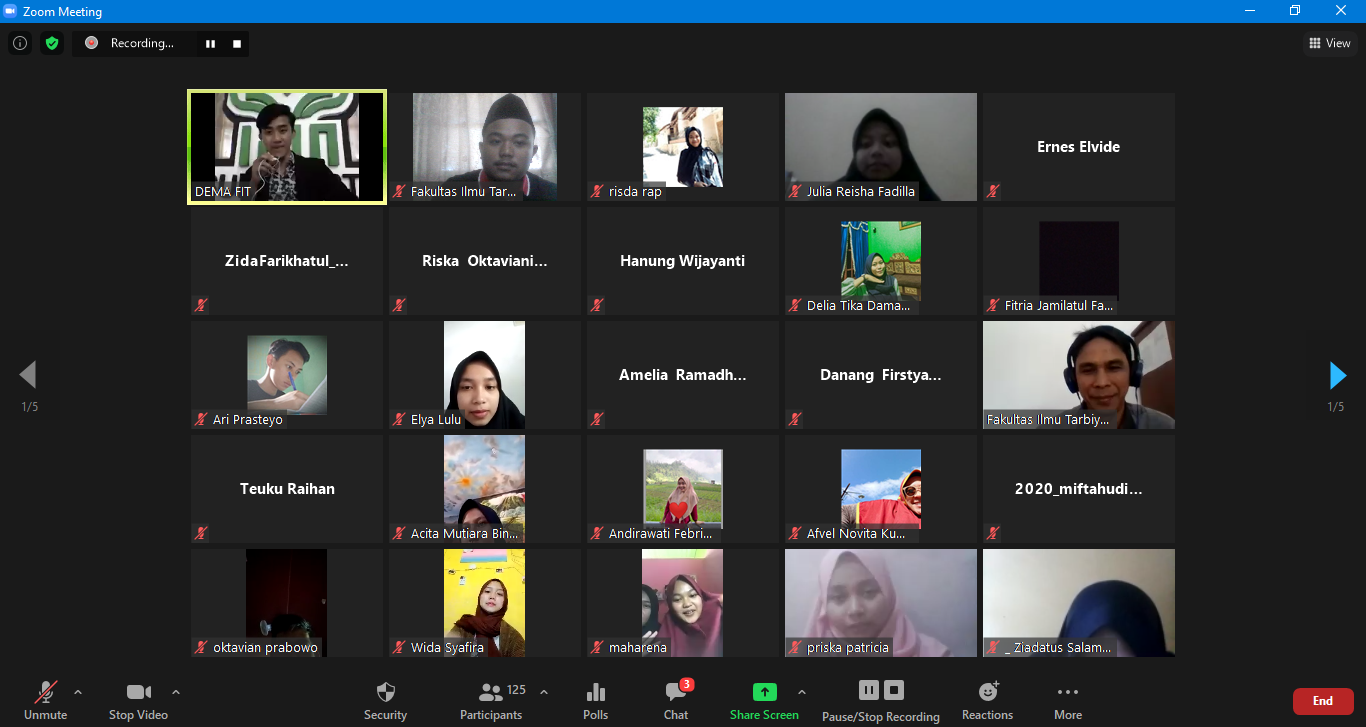Select Elya Lulu video tile

[485, 375]
